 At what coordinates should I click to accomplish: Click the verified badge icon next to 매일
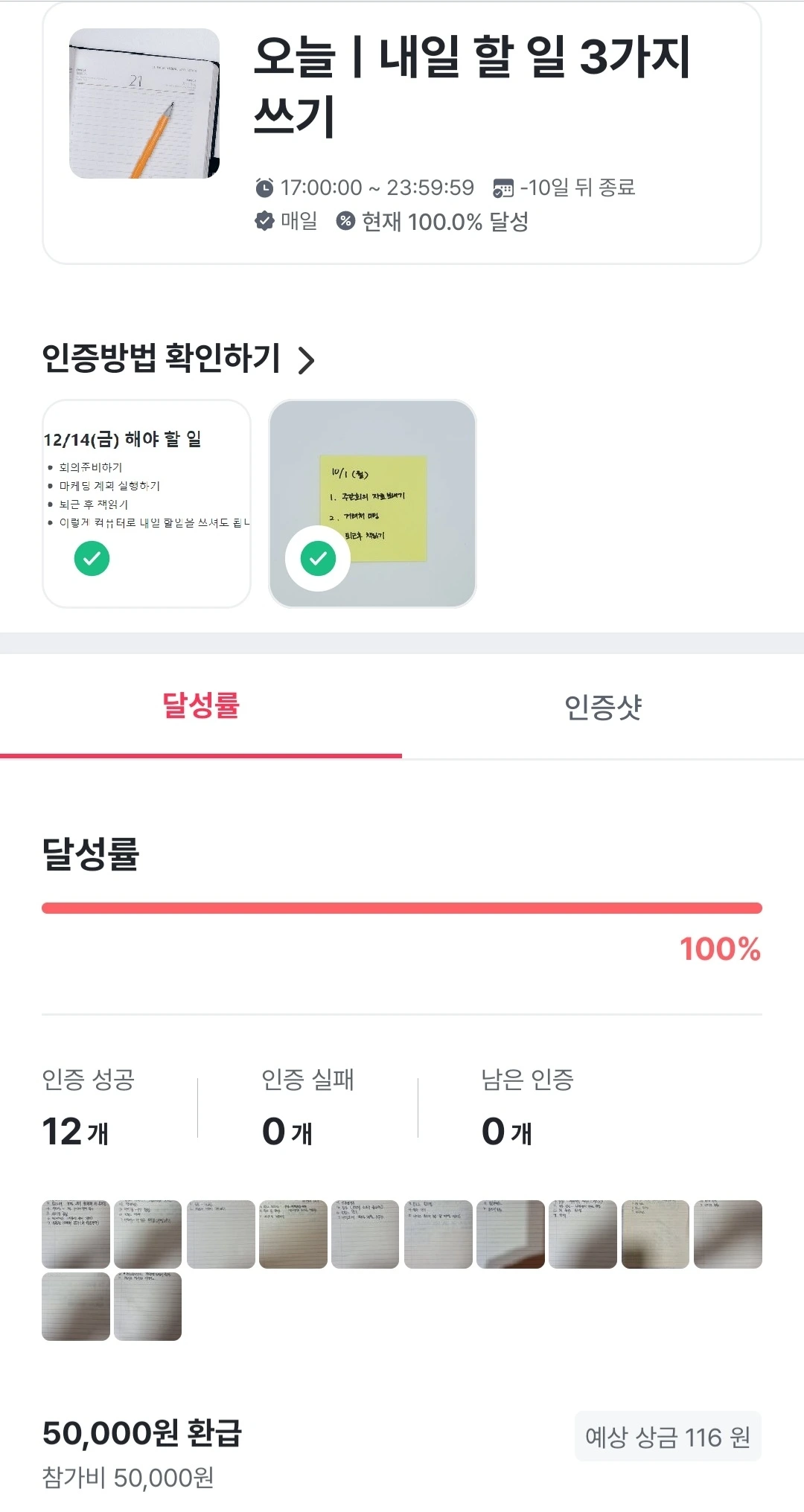[x=264, y=221]
